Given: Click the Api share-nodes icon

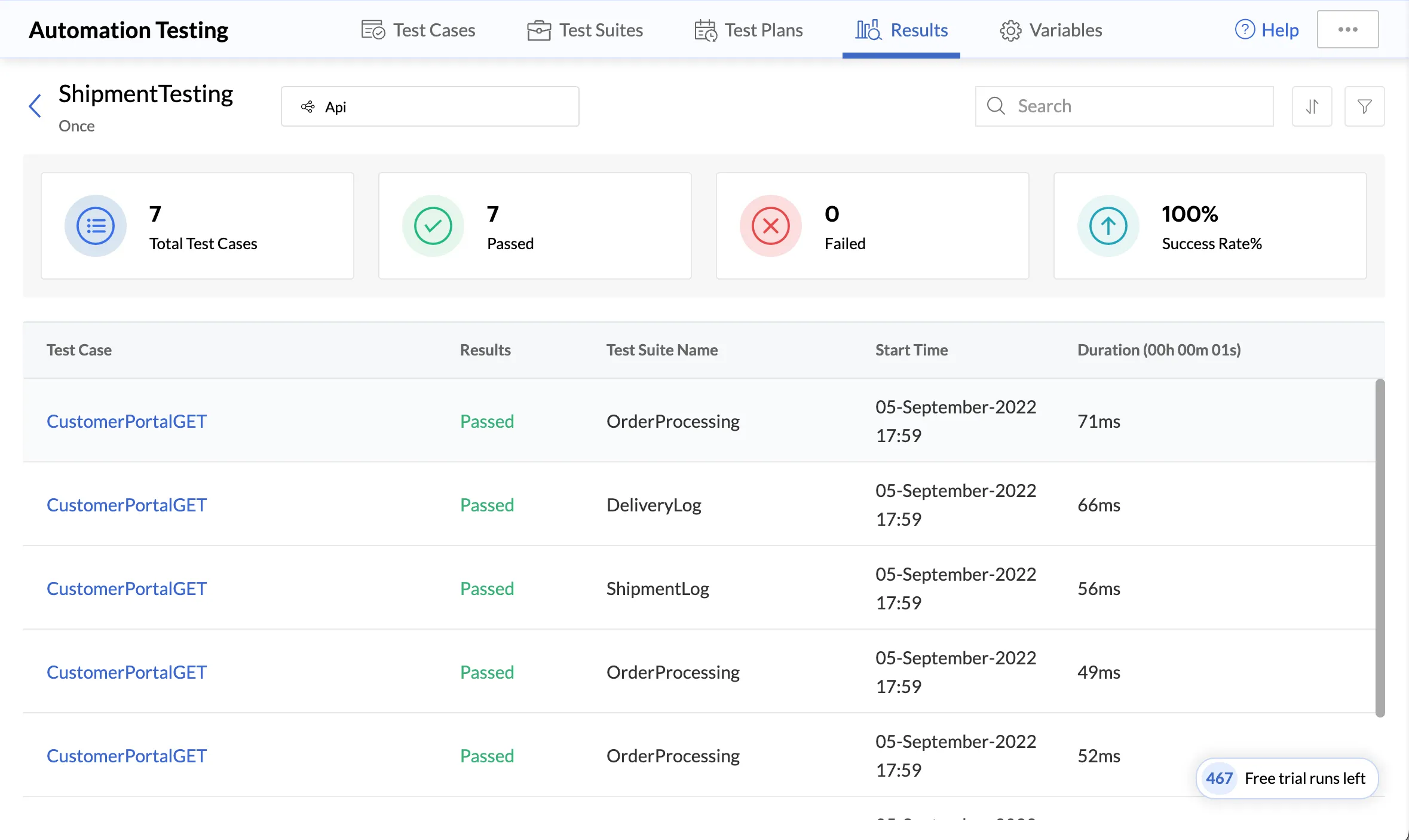Looking at the screenshot, I should pyautogui.click(x=308, y=106).
